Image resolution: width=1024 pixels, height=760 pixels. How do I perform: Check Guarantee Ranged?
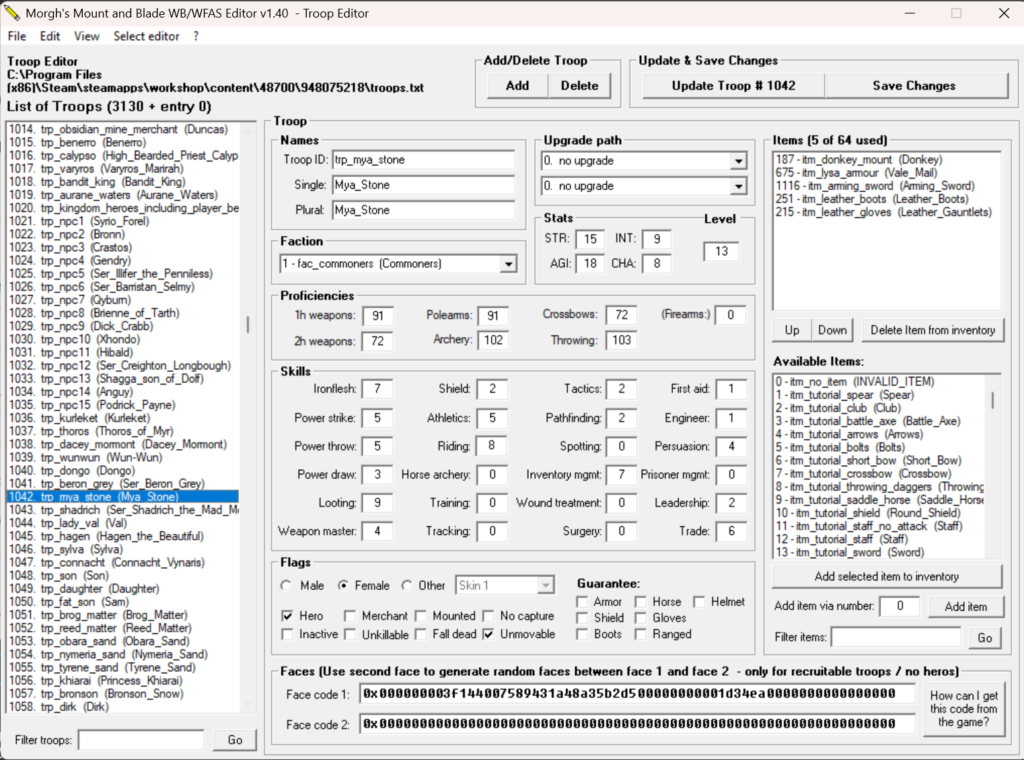(641, 634)
